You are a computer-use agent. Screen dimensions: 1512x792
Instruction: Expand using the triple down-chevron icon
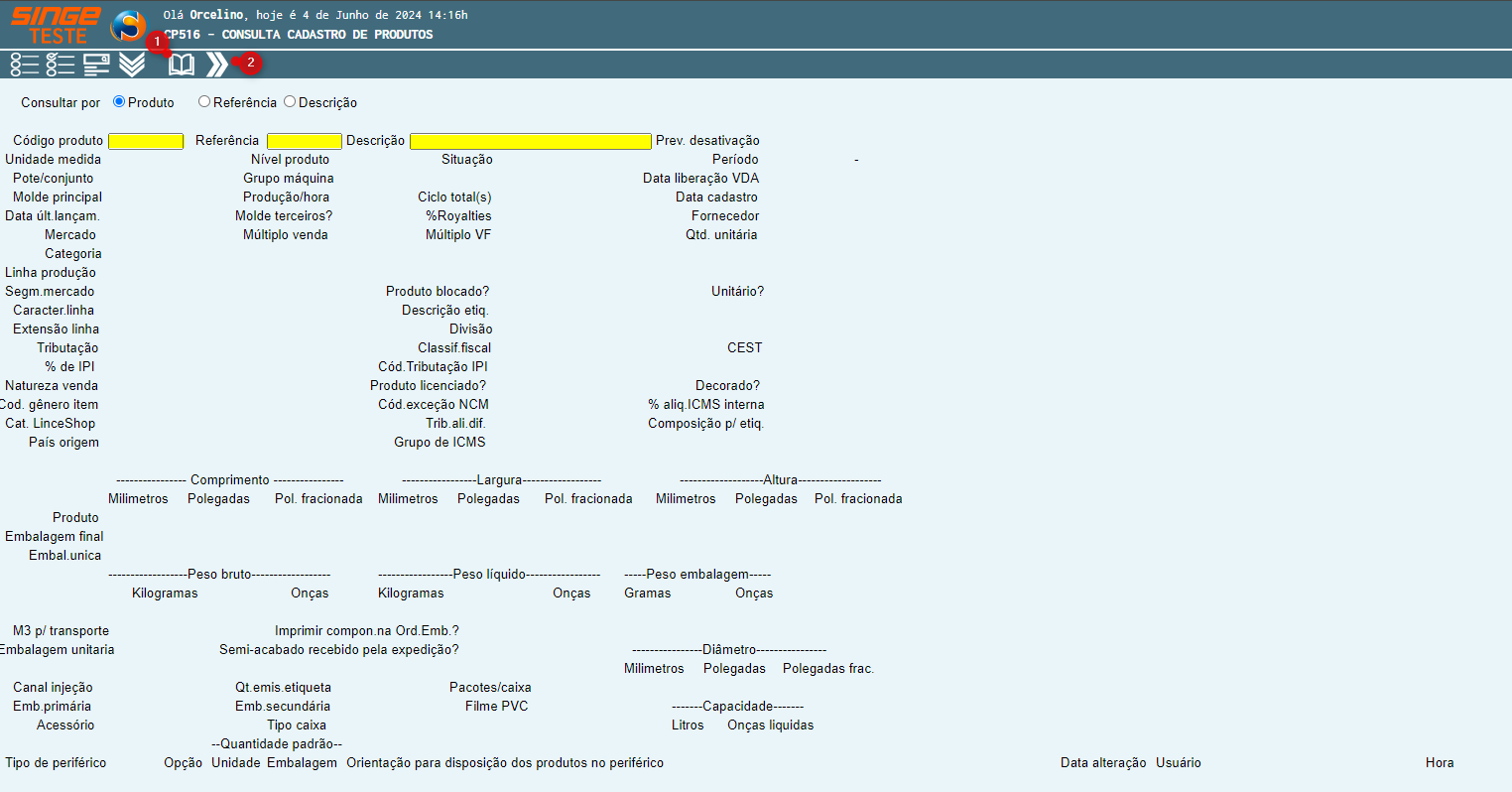coord(132,65)
